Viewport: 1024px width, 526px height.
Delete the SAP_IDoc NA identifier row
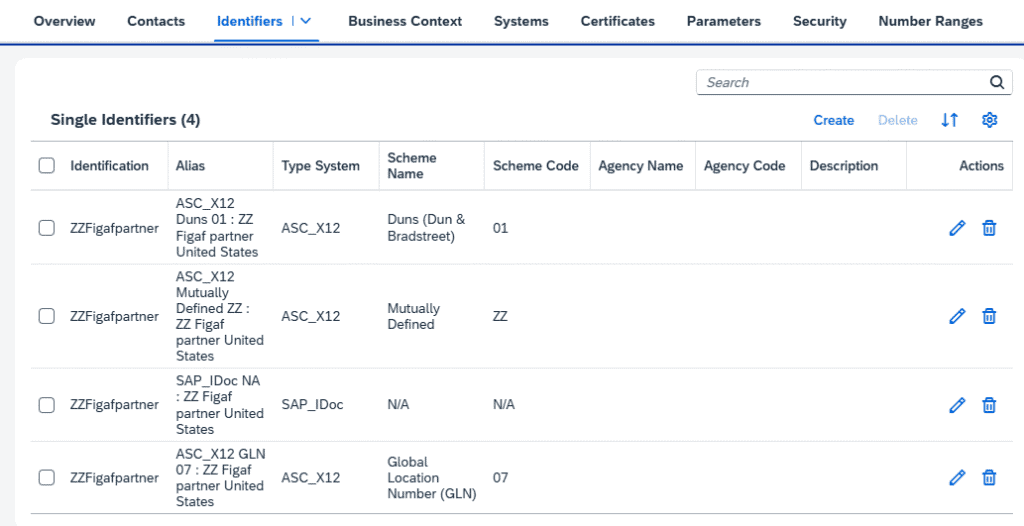[x=989, y=405]
